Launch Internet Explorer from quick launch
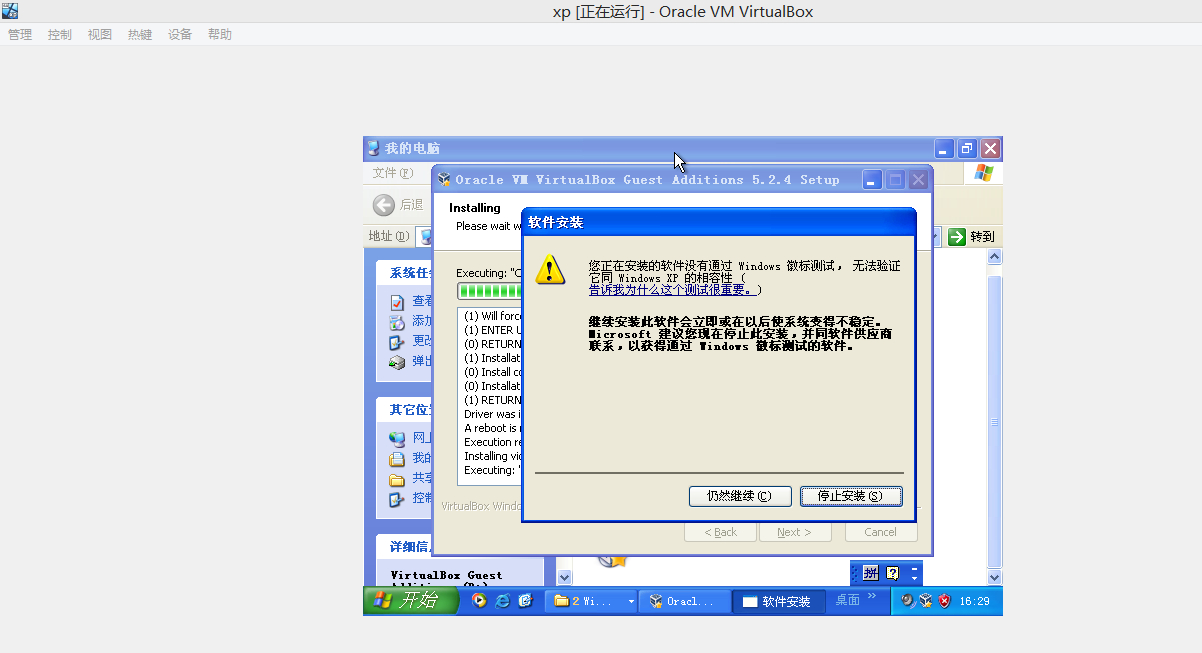 [502, 601]
